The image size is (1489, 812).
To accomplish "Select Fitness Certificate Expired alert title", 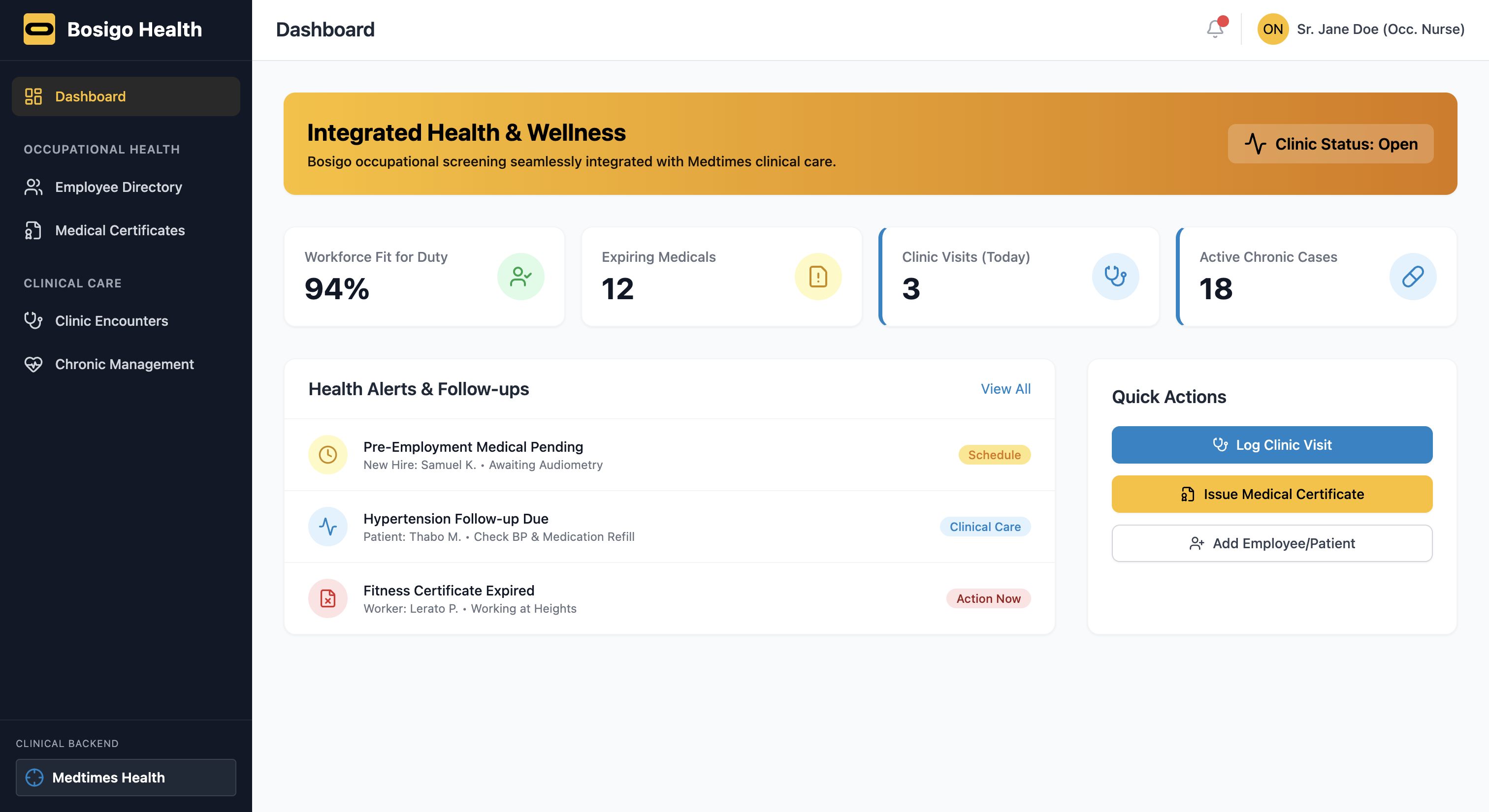I will click(x=449, y=590).
